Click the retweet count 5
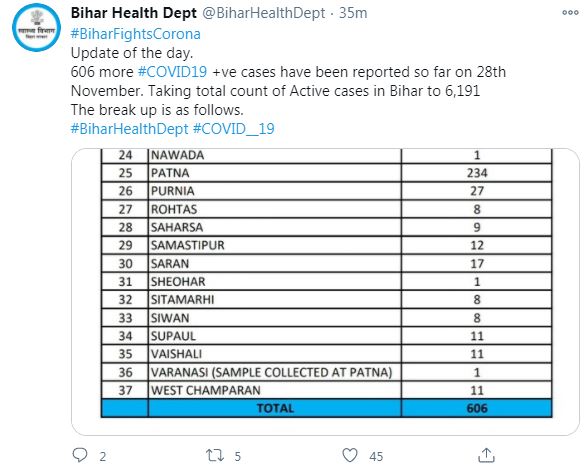The image size is (586, 471). pyautogui.click(x=238, y=456)
